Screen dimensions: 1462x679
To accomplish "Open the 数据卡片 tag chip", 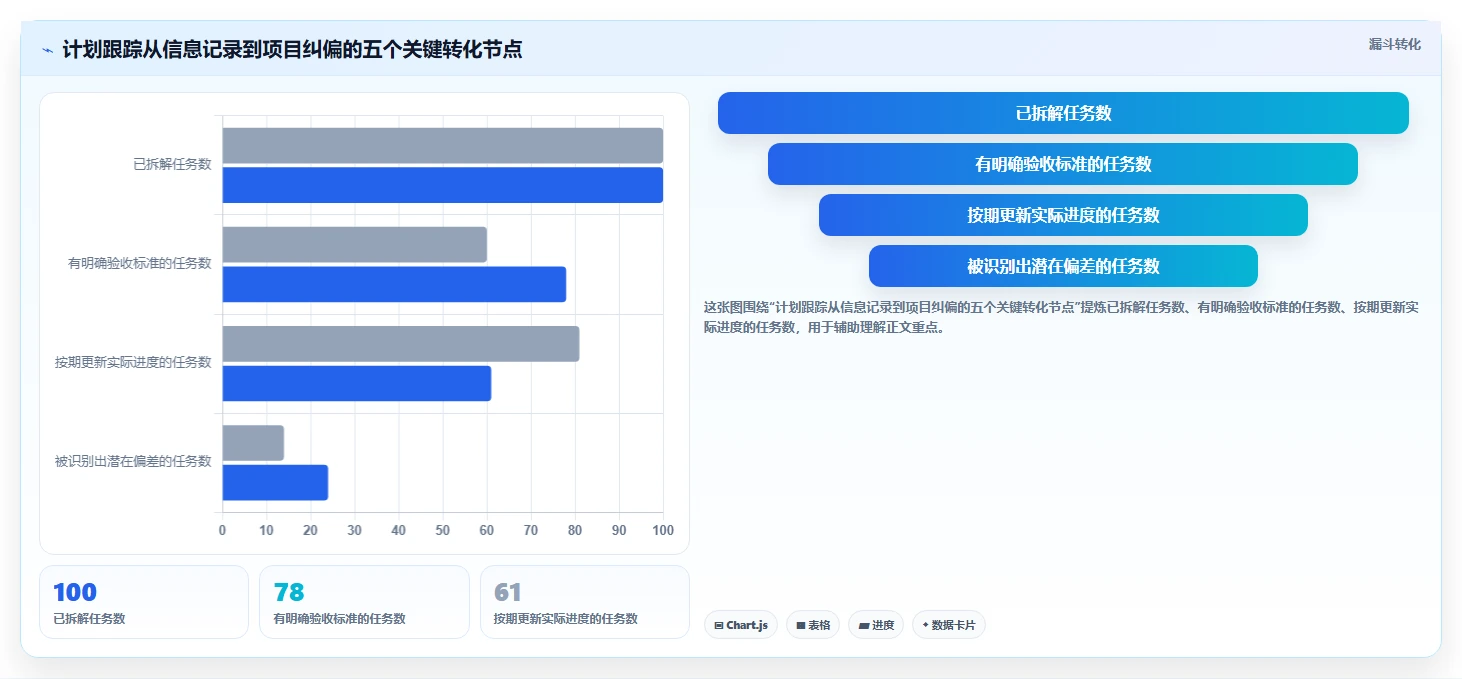I will [x=949, y=625].
